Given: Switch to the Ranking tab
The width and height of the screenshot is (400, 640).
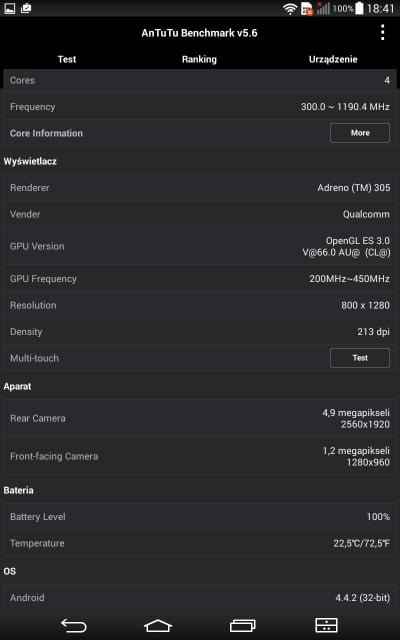Looking at the screenshot, I should pos(199,59).
